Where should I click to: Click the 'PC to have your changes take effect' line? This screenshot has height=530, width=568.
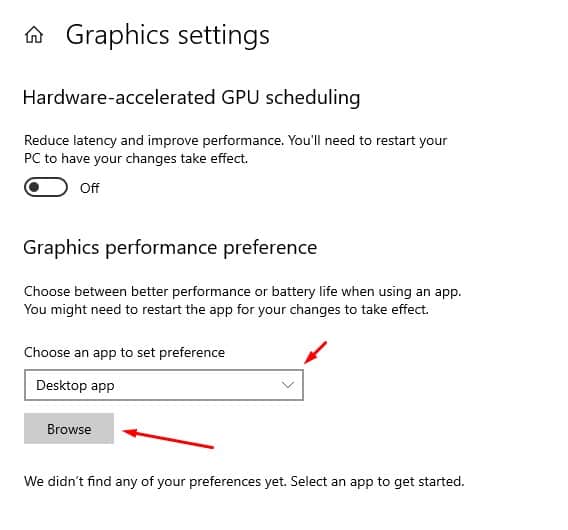point(136,159)
